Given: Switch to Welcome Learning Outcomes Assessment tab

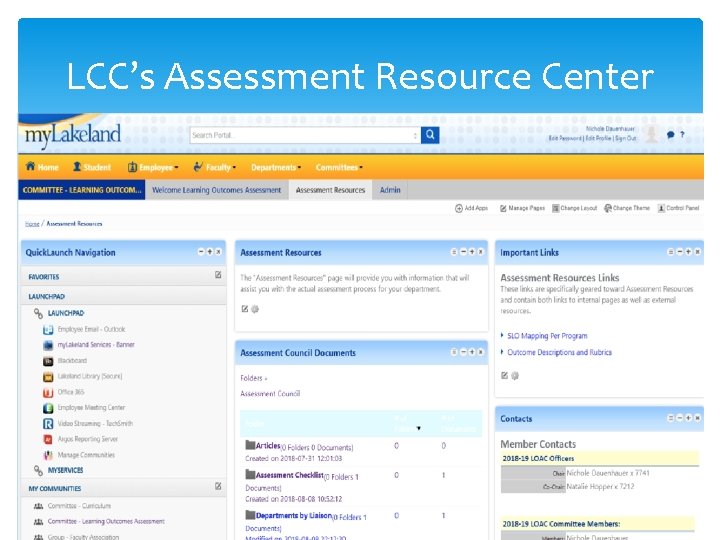Looking at the screenshot, I should (x=216, y=190).
